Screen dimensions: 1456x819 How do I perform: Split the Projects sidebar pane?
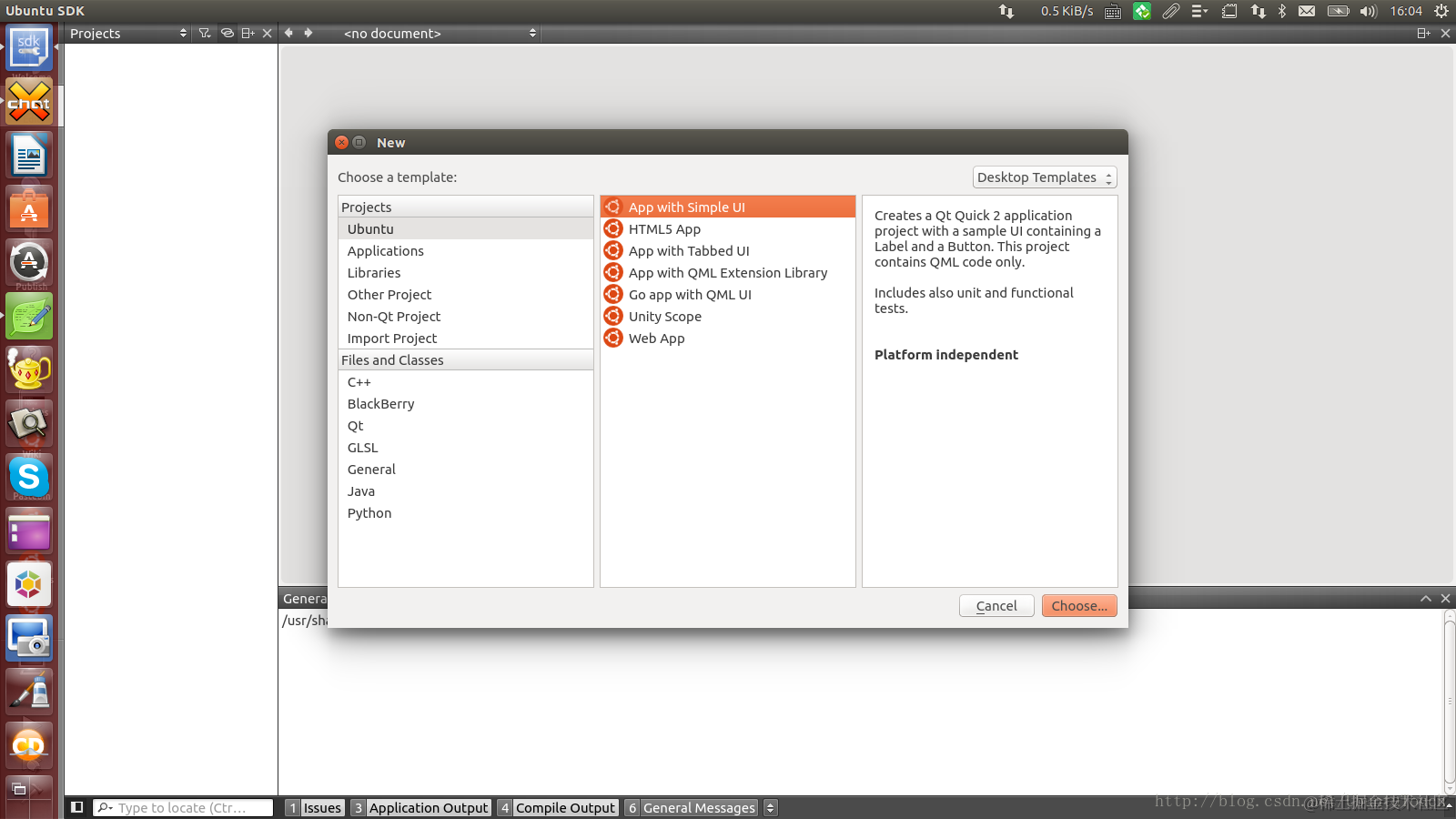pos(248,33)
